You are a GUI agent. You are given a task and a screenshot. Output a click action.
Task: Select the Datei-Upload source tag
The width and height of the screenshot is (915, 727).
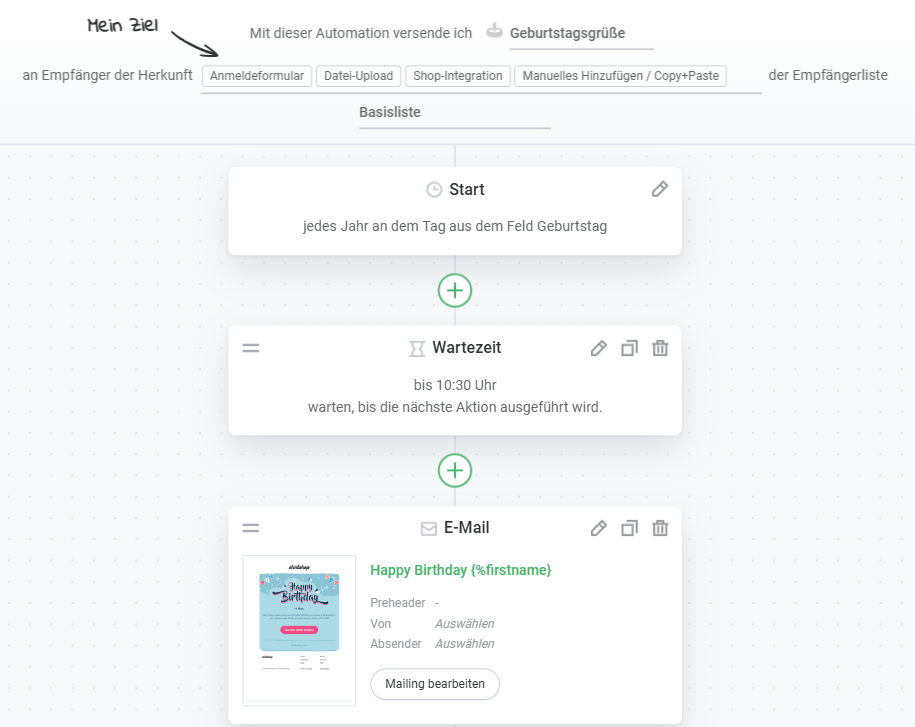pos(359,76)
